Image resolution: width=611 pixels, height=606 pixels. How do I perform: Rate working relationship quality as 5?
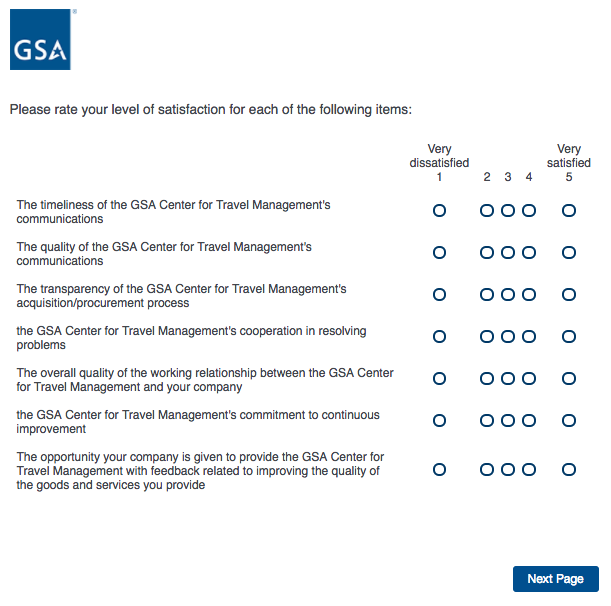click(569, 379)
